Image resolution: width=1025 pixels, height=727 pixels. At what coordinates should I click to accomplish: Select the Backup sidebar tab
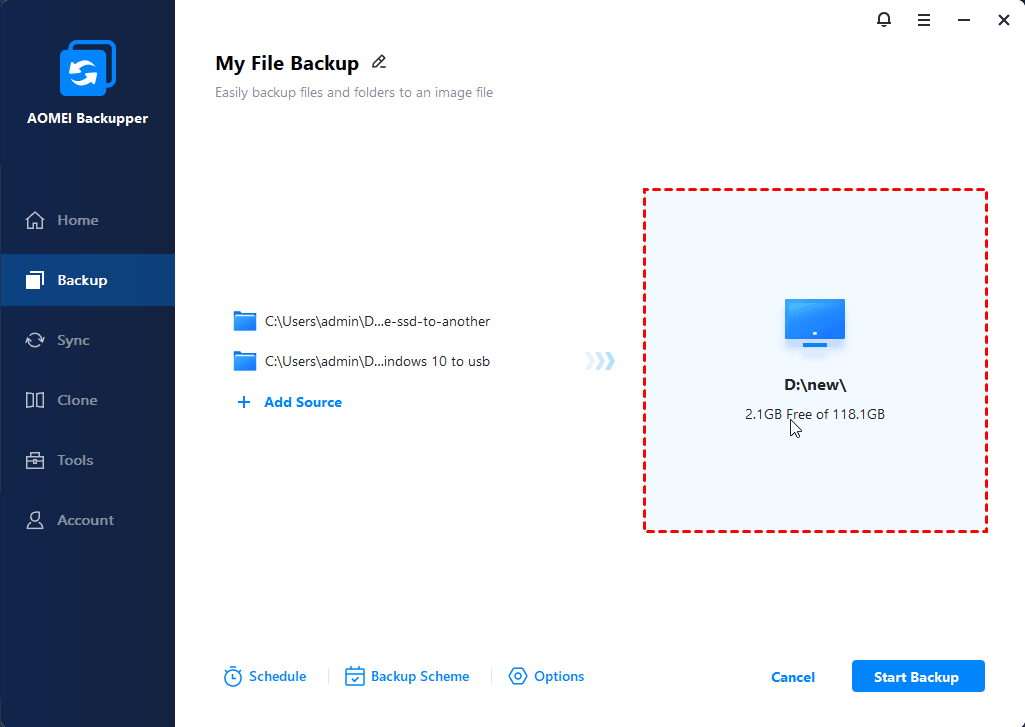(82, 280)
